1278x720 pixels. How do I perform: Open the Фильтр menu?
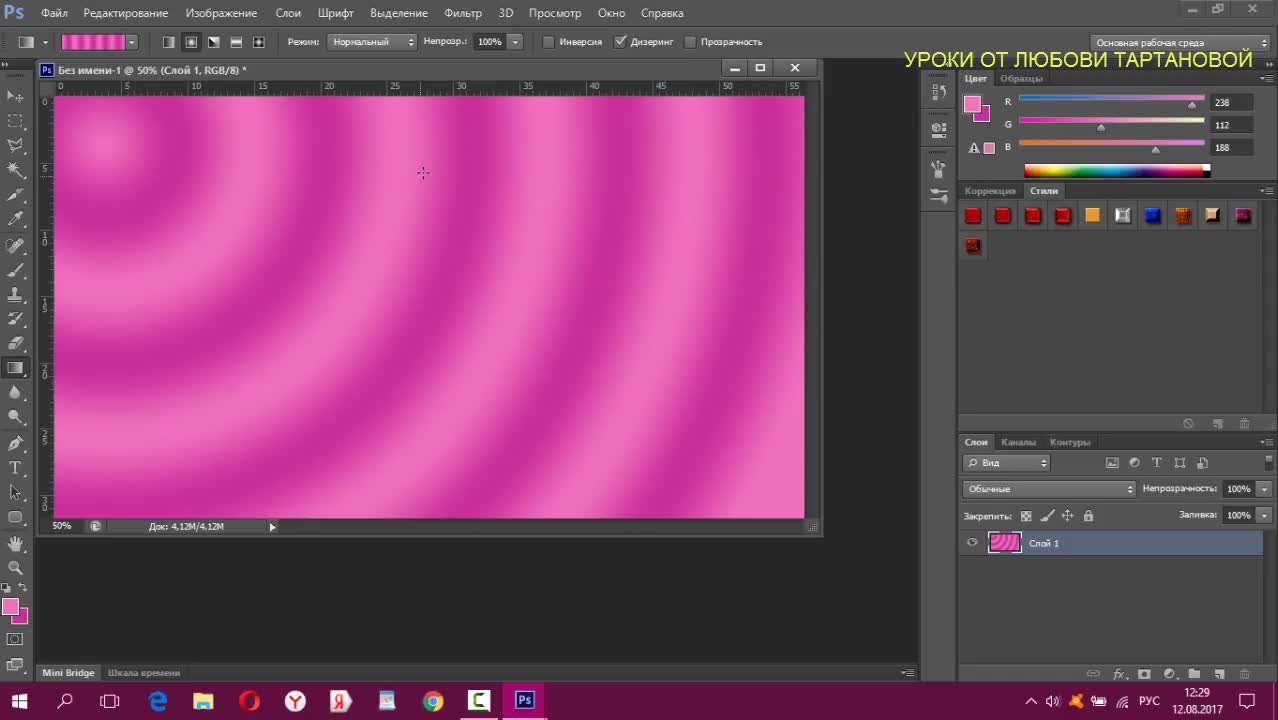[x=463, y=13]
